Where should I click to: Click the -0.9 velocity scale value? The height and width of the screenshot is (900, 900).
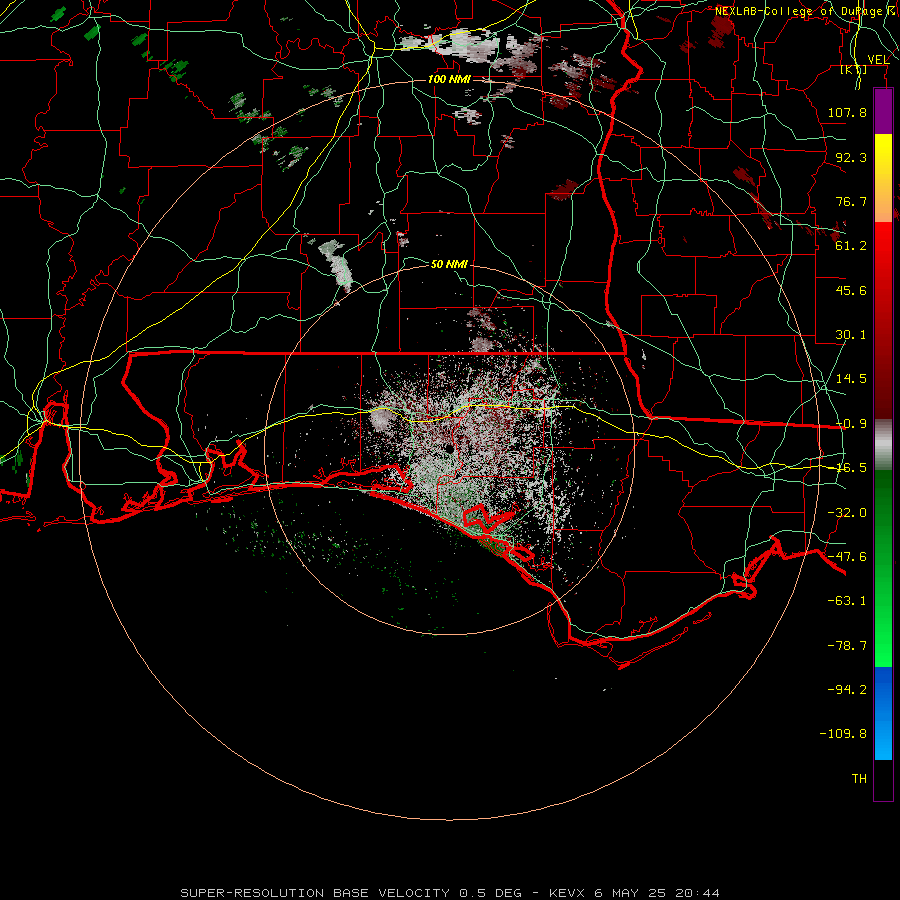851,424
